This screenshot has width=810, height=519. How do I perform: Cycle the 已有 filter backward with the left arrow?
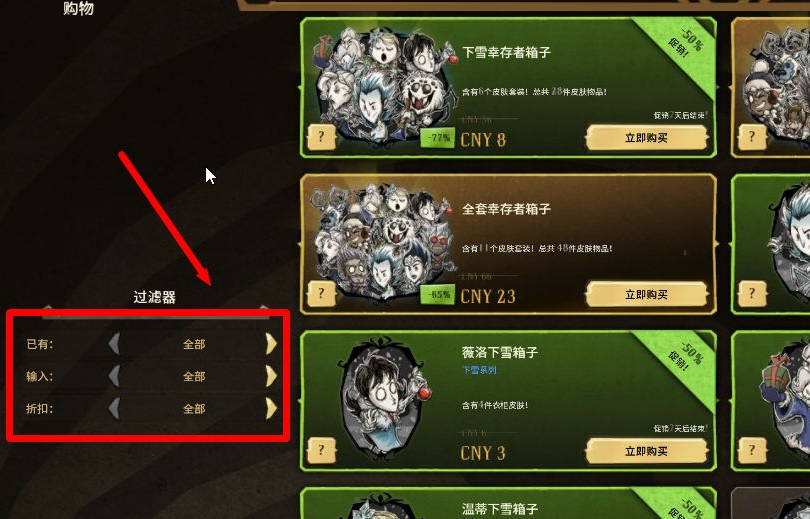114,344
